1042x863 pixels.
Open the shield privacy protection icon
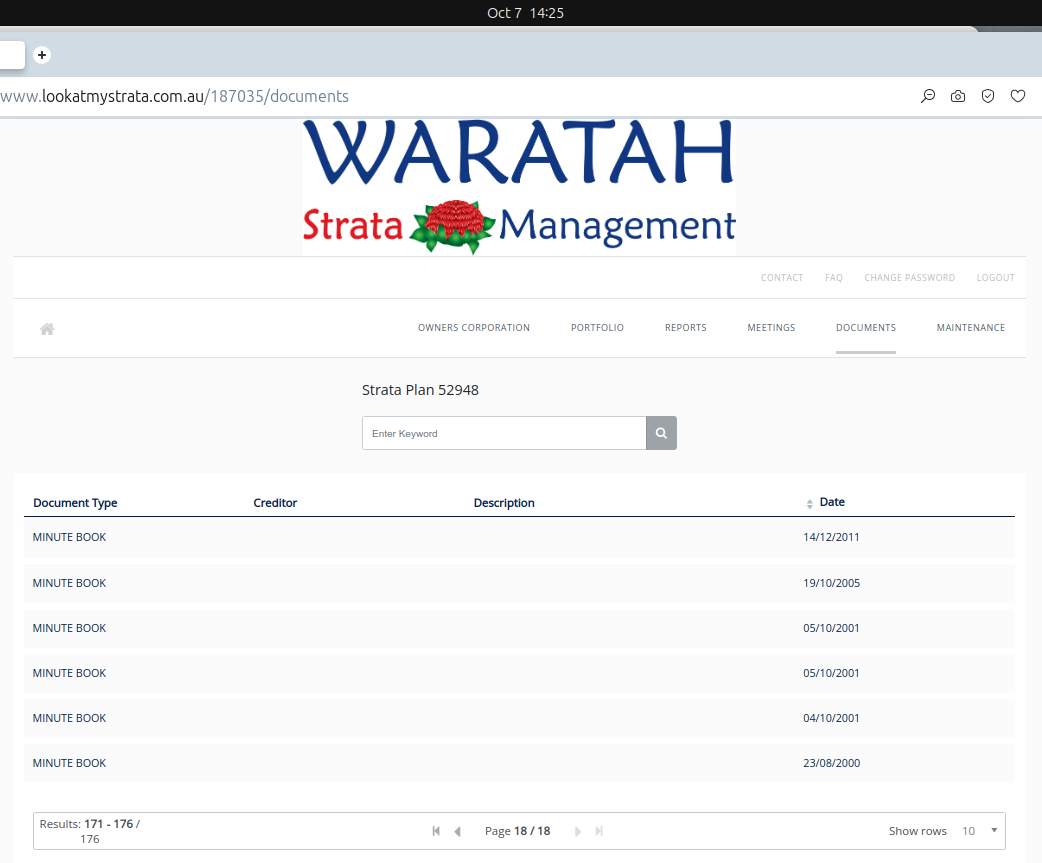pos(988,96)
